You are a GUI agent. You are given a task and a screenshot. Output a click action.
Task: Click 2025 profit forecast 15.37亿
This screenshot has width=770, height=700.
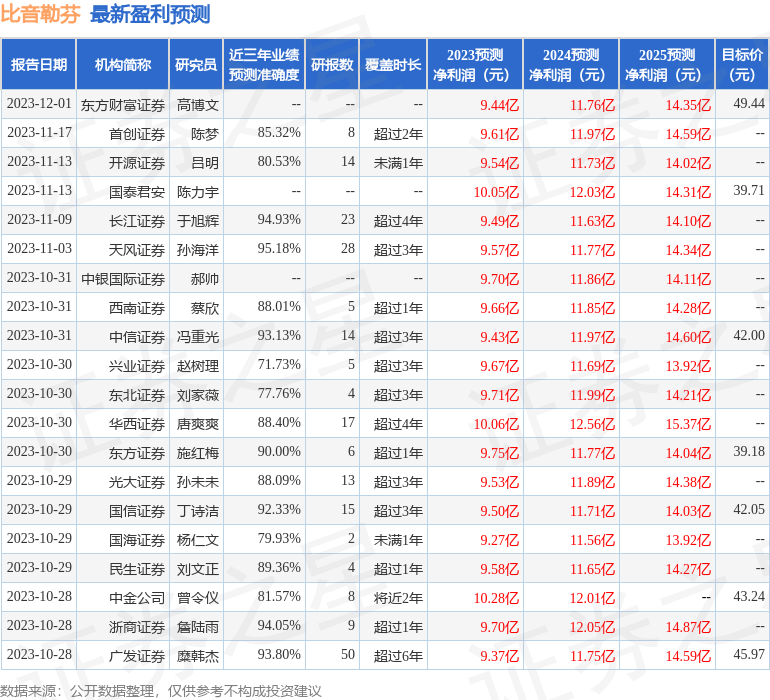tap(688, 424)
